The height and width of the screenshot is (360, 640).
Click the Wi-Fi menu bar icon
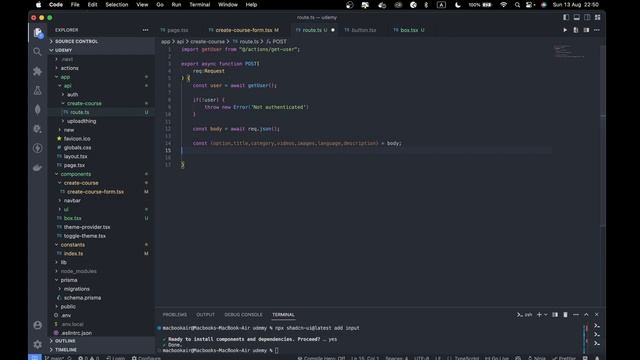504,5
